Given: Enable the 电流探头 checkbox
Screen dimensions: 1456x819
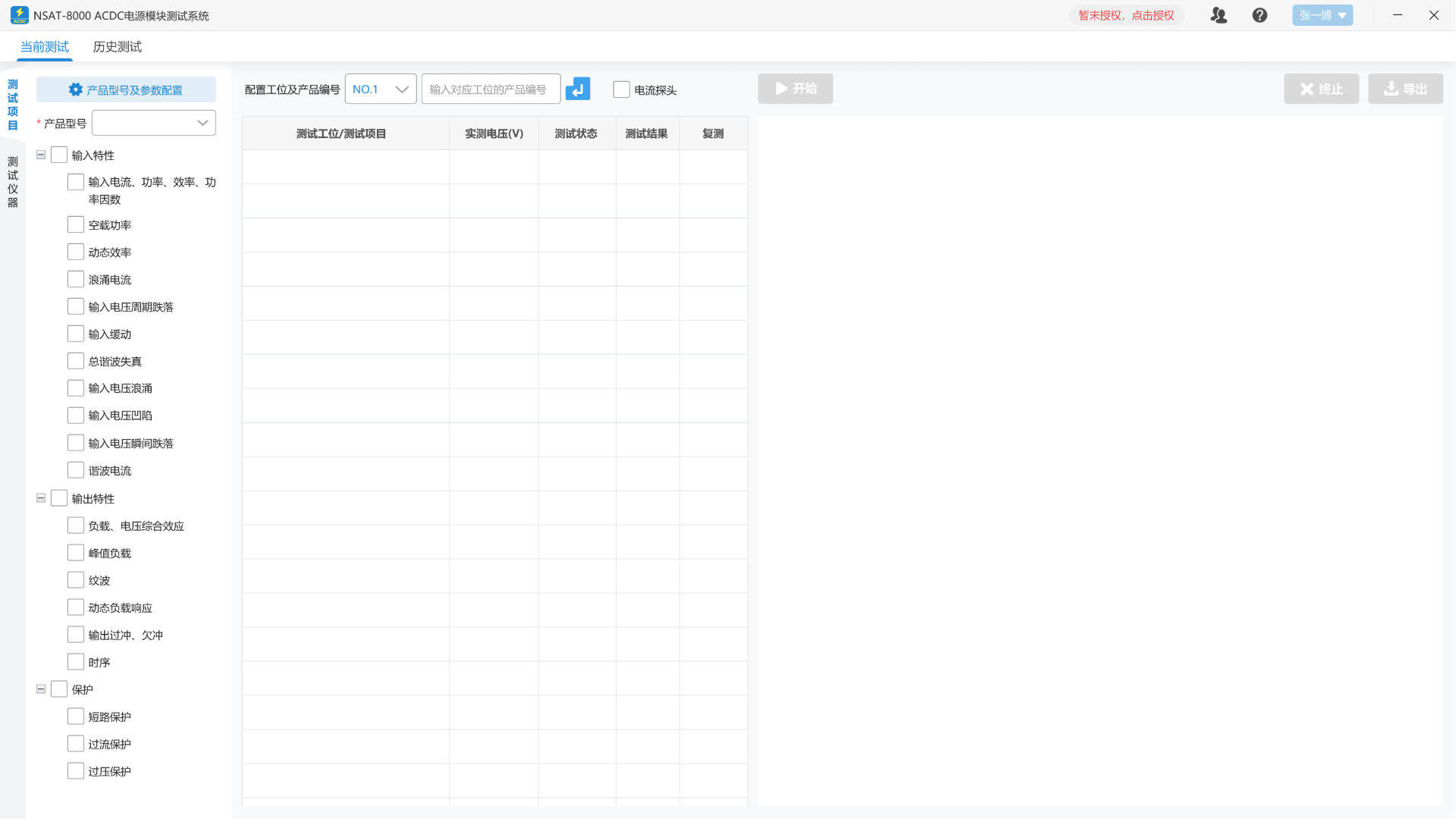Looking at the screenshot, I should click(621, 89).
